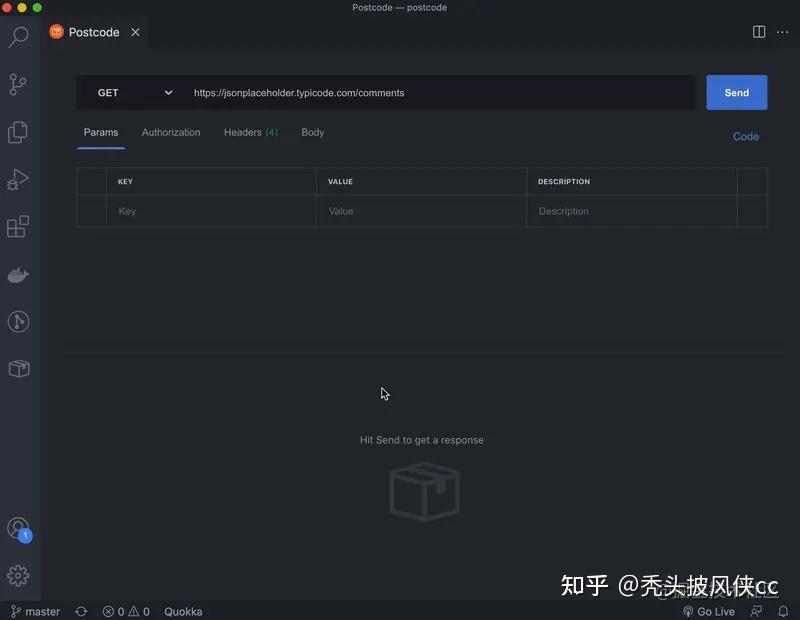Click the macOS green fullscreen button

(x=37, y=7)
